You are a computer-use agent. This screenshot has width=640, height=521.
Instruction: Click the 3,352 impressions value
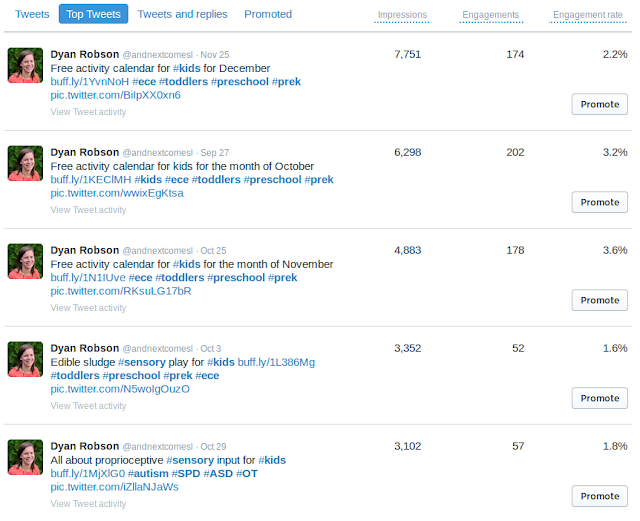[x=407, y=348]
